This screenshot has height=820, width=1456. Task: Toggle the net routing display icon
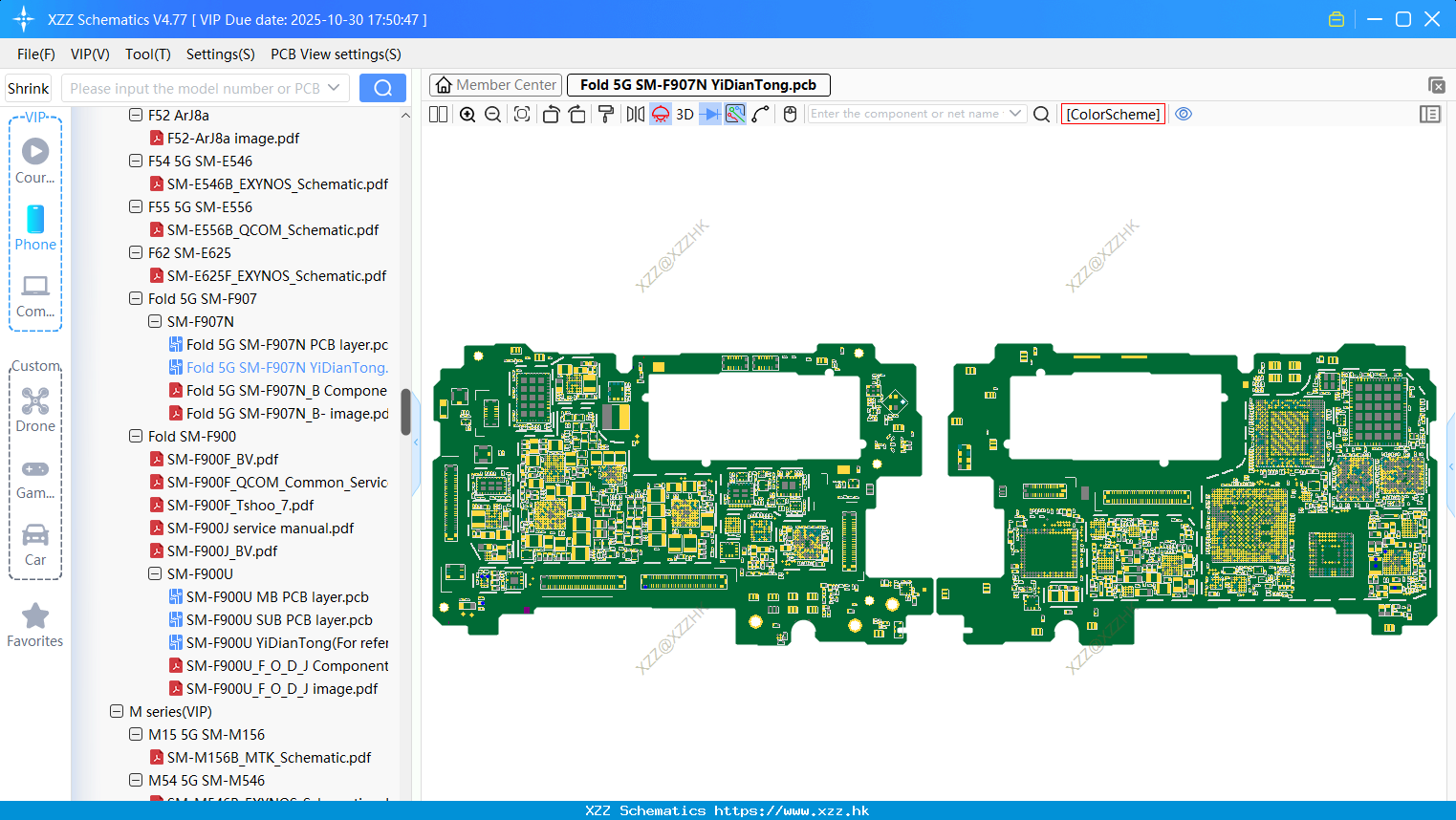[x=735, y=114]
